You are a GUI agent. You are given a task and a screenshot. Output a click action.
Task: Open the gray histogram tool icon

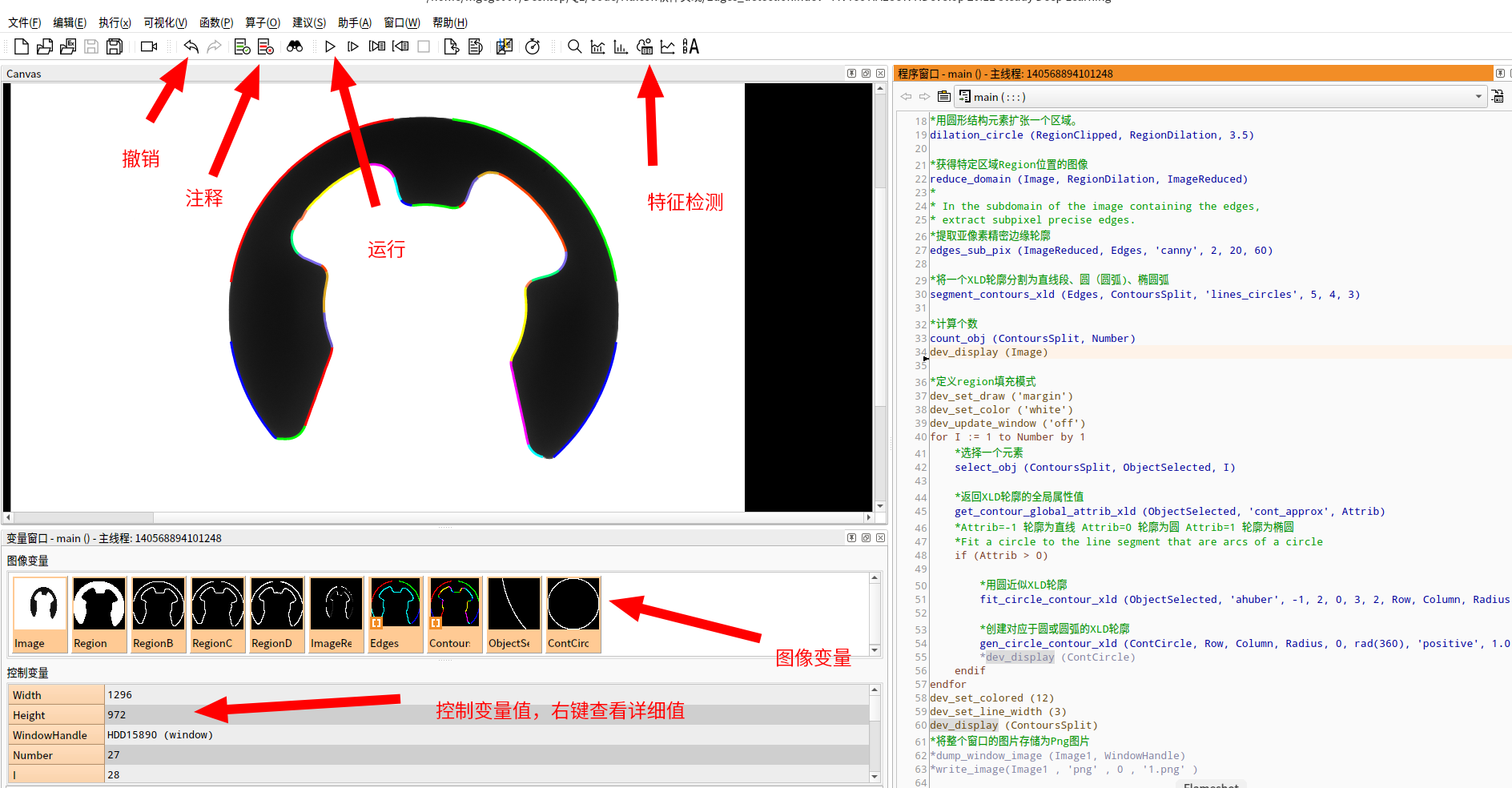[597, 46]
